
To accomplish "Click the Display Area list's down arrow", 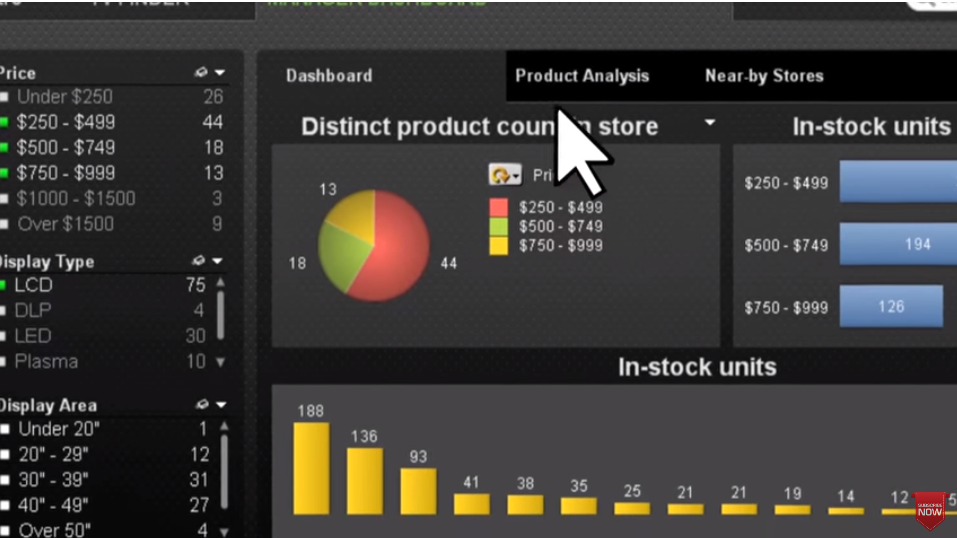I will [223, 531].
